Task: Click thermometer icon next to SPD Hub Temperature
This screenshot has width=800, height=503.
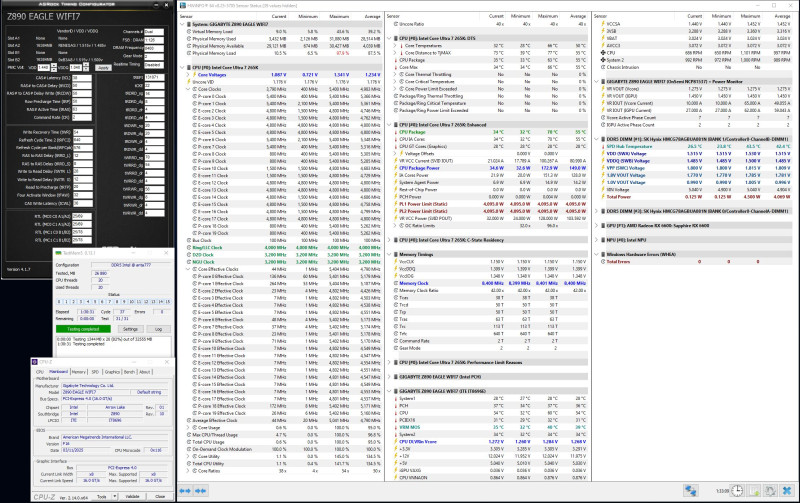Action: click(x=603, y=146)
